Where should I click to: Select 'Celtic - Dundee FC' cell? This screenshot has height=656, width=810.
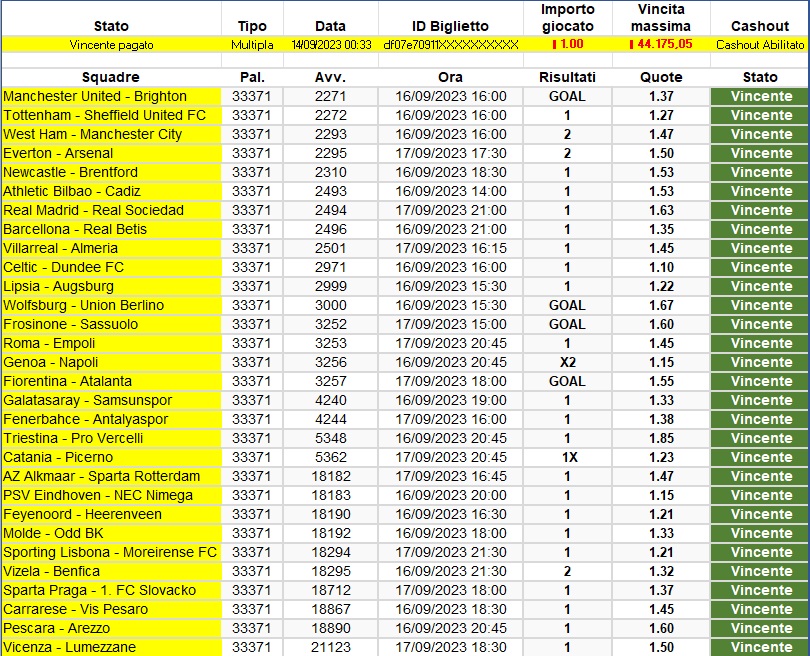coord(112,268)
